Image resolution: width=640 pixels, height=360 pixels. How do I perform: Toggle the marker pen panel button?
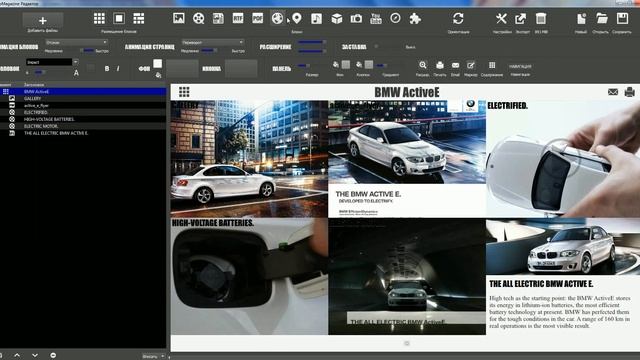[x=471, y=65]
